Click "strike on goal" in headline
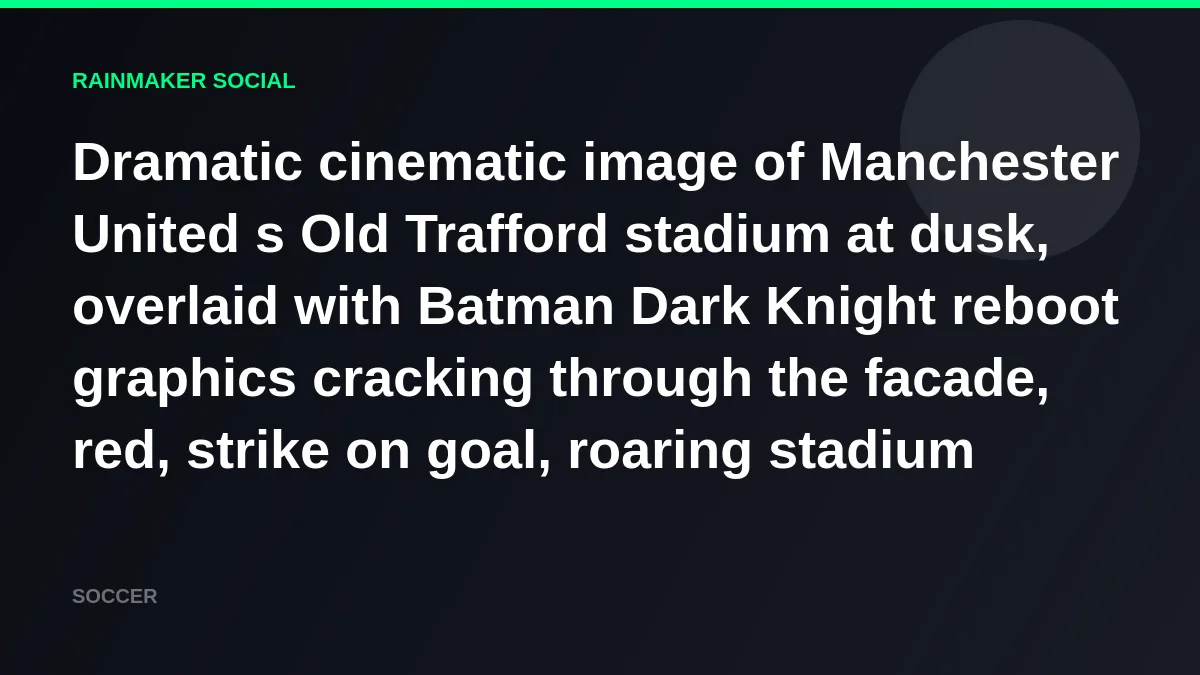Viewport: 1200px width, 675px height. point(368,450)
